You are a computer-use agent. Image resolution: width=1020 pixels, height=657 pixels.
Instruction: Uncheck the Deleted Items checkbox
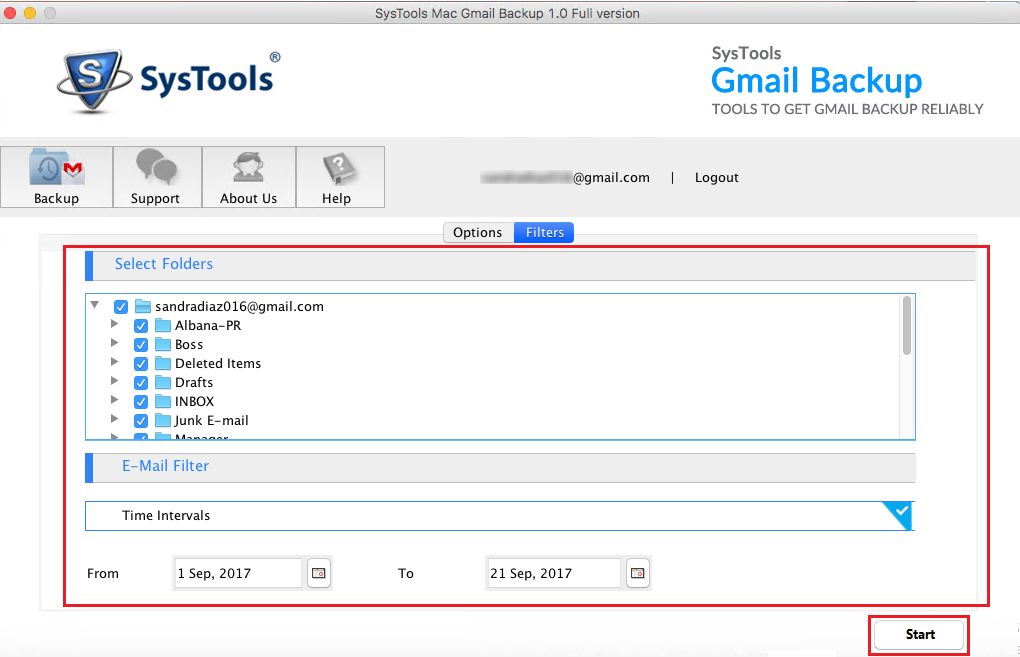[x=141, y=364]
